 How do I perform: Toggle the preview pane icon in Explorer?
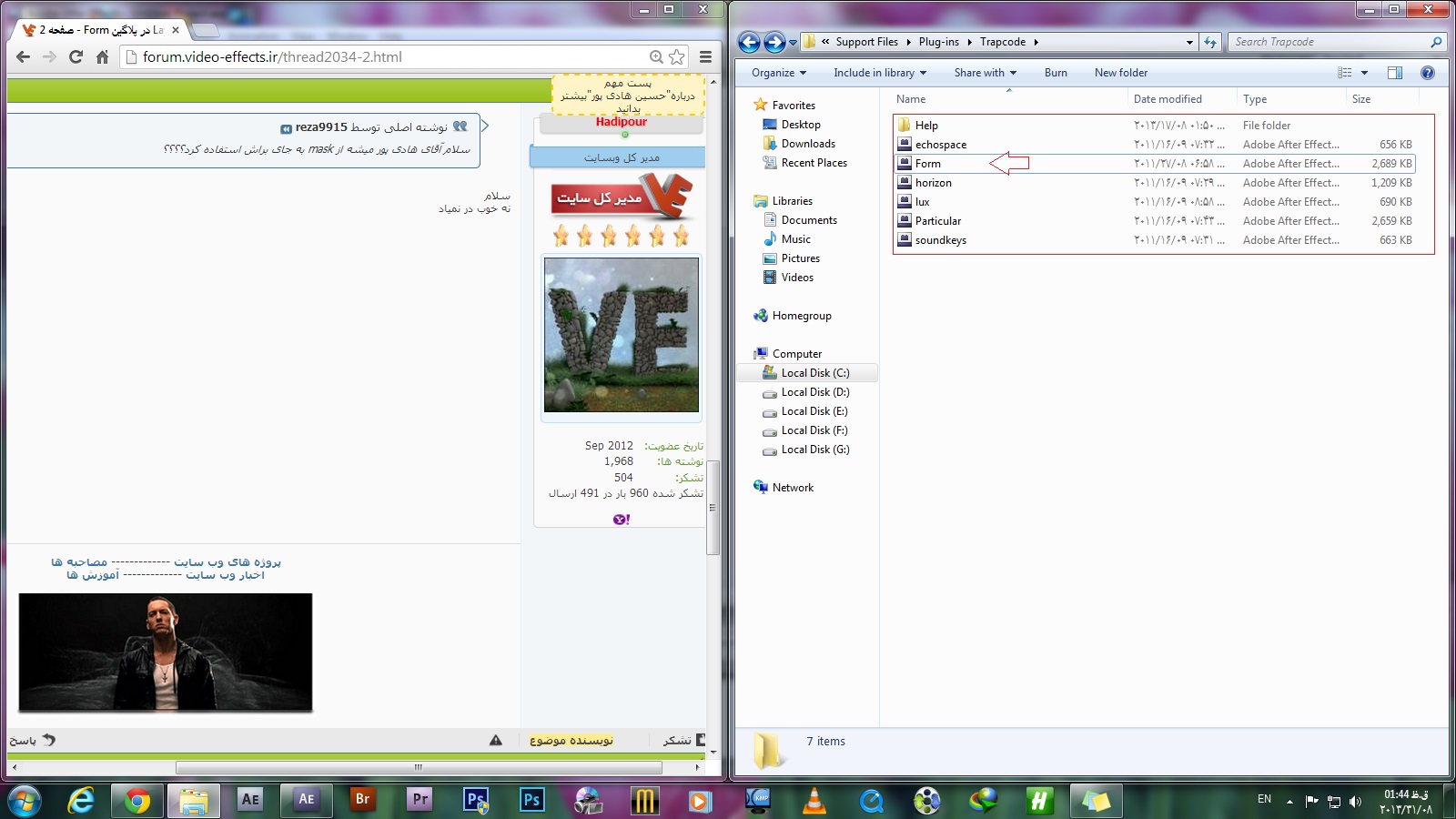click(1395, 73)
